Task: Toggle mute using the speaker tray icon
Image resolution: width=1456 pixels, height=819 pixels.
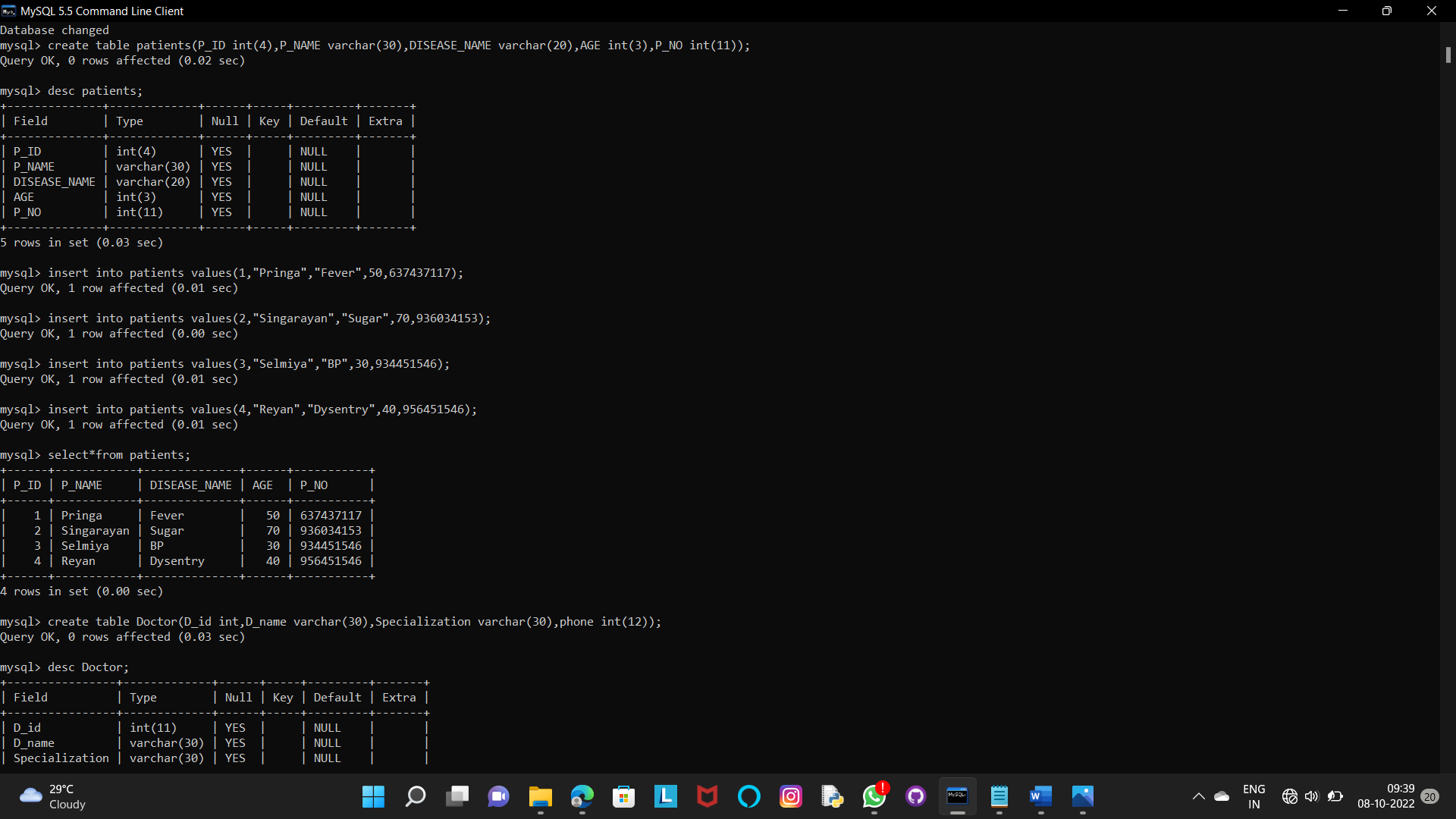Action: (1313, 797)
